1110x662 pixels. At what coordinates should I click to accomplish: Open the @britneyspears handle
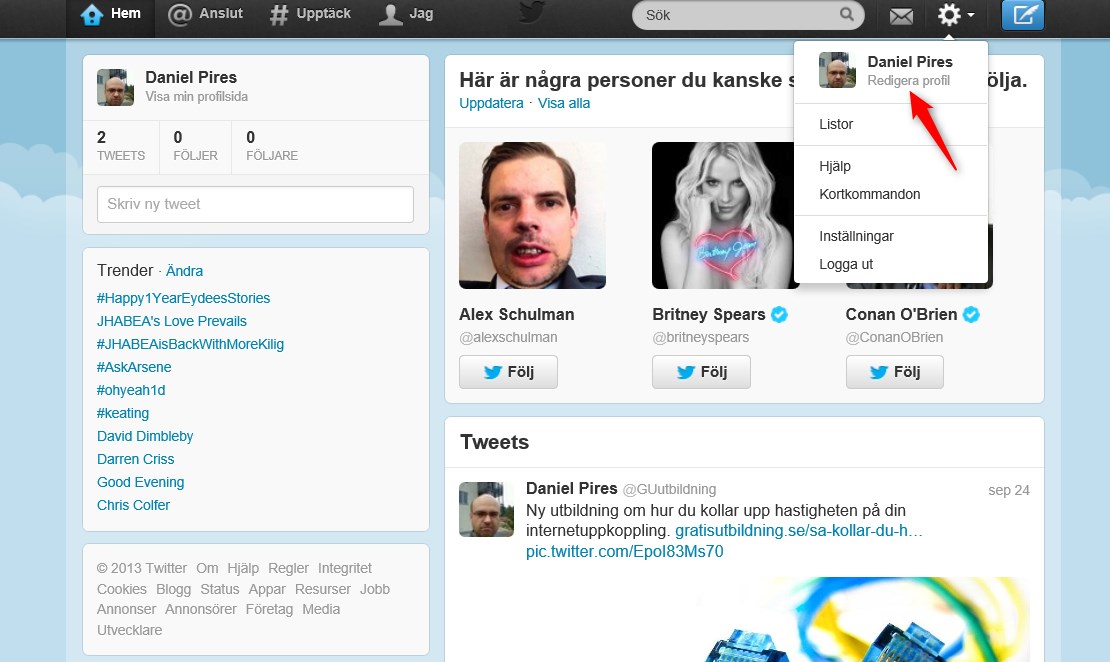coord(700,338)
